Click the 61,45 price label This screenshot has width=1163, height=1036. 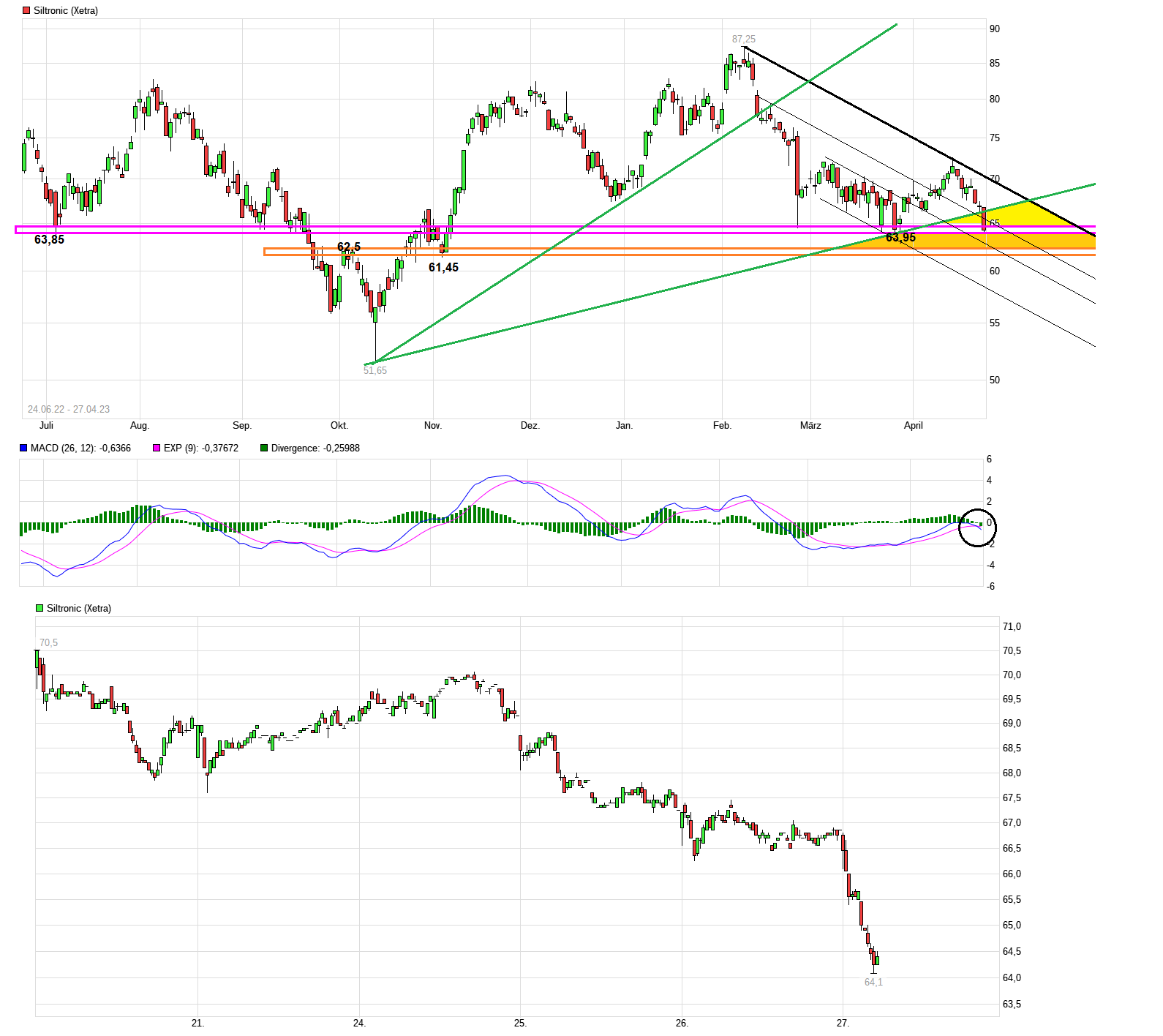[443, 268]
